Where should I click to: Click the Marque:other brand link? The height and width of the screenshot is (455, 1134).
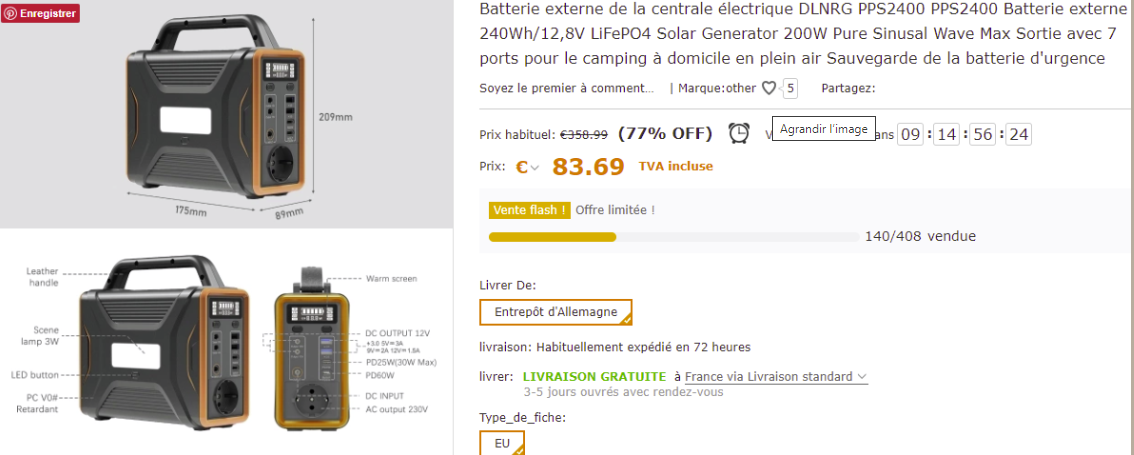point(717,88)
